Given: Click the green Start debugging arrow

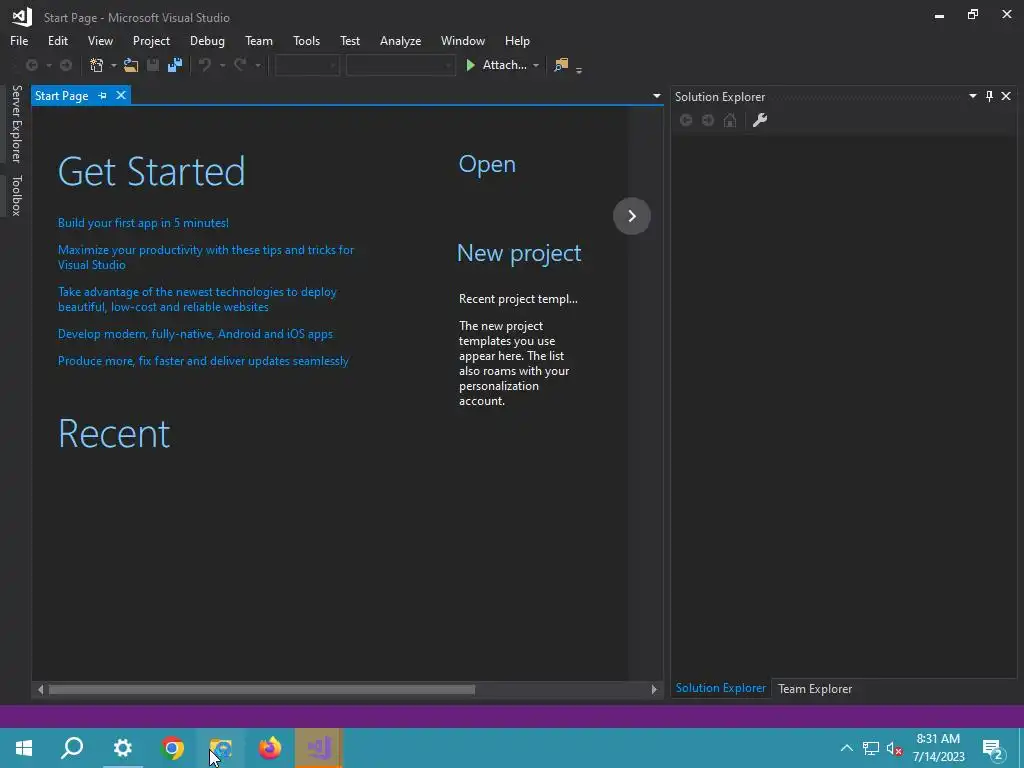Looking at the screenshot, I should (x=470, y=65).
